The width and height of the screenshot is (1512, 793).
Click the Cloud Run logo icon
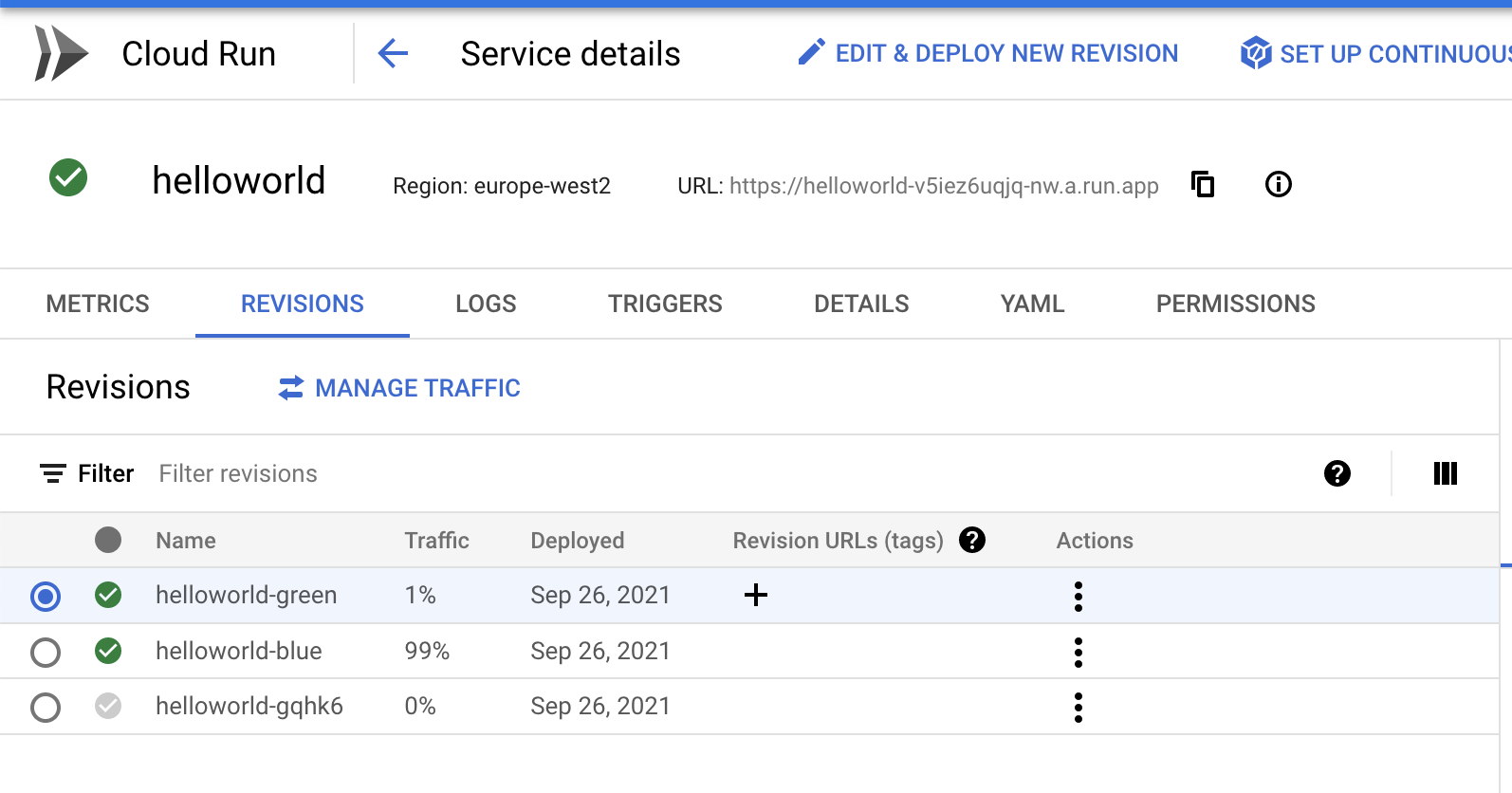click(62, 53)
